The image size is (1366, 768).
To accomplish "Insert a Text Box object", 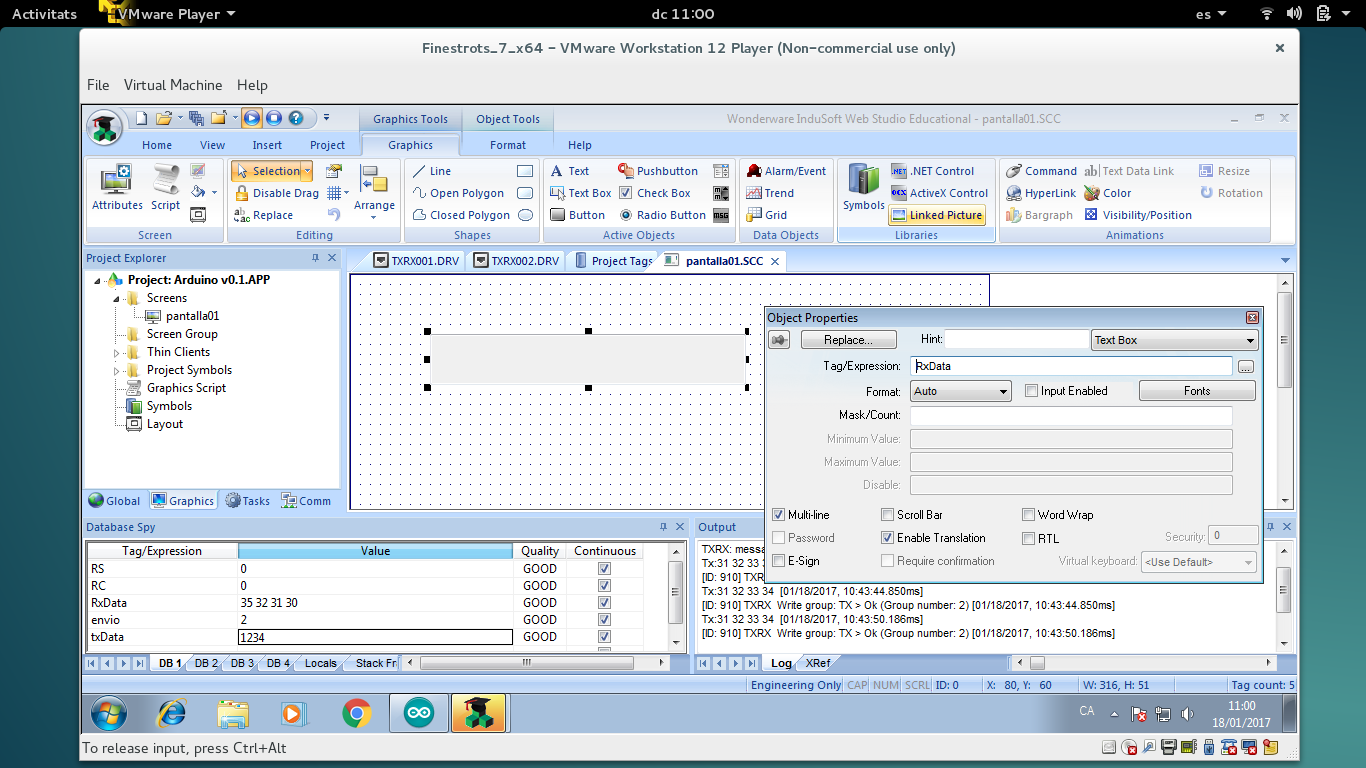I will pos(580,193).
